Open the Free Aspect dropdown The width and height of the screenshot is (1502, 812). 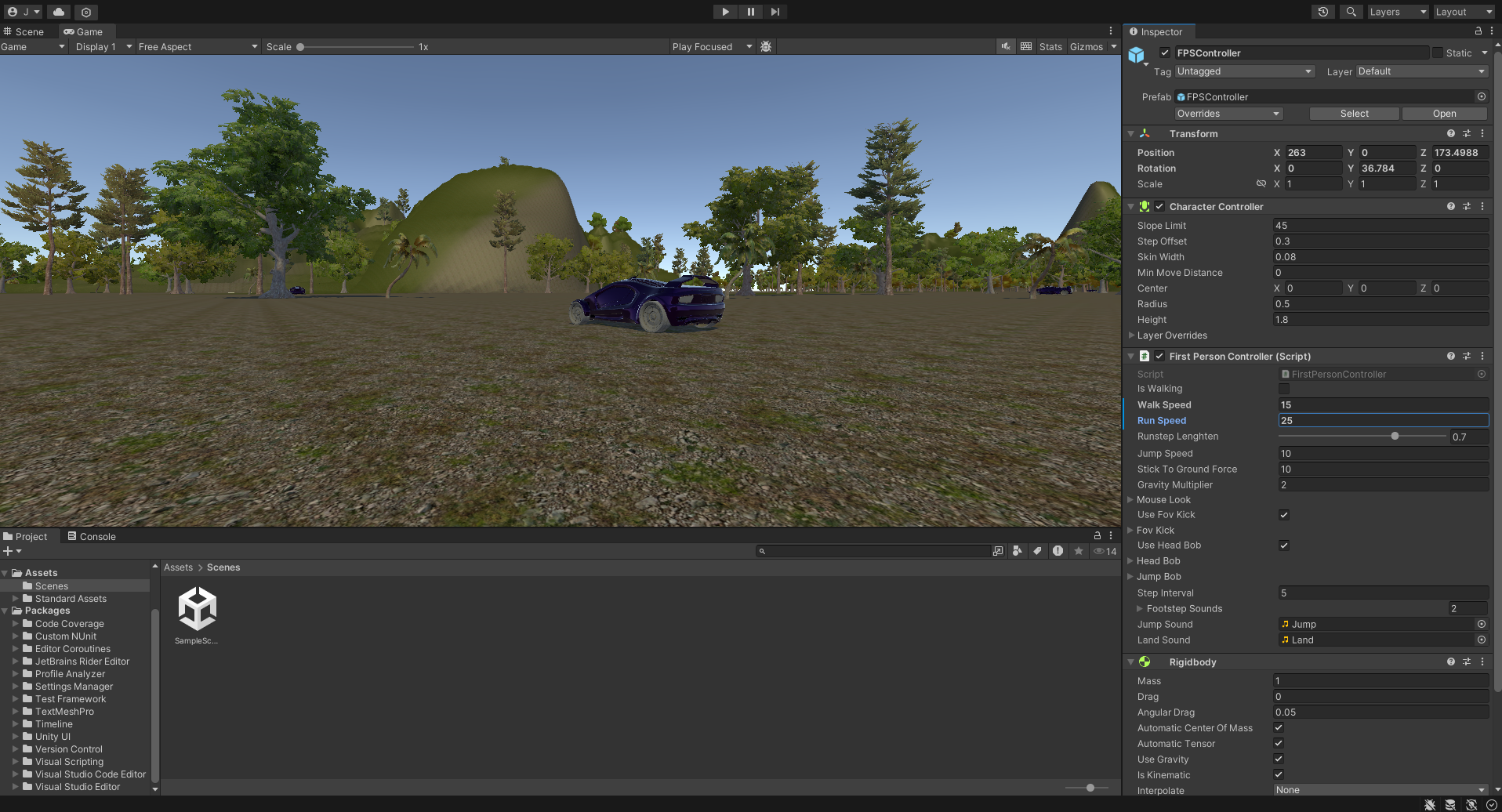198,47
